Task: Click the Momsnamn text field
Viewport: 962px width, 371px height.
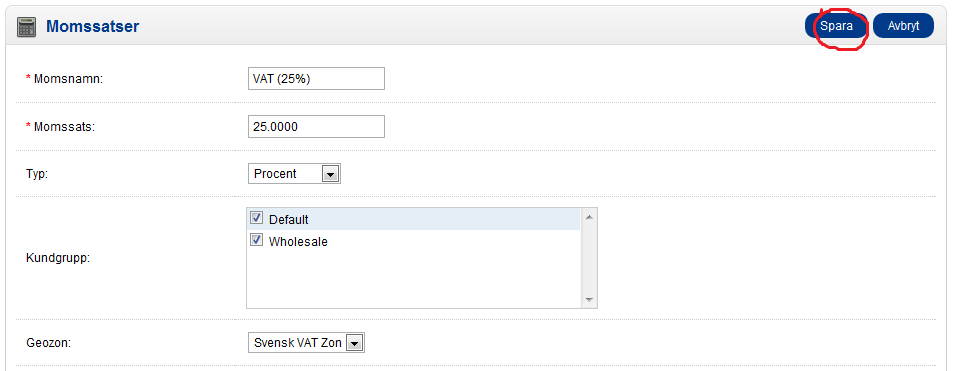Action: pos(317,78)
